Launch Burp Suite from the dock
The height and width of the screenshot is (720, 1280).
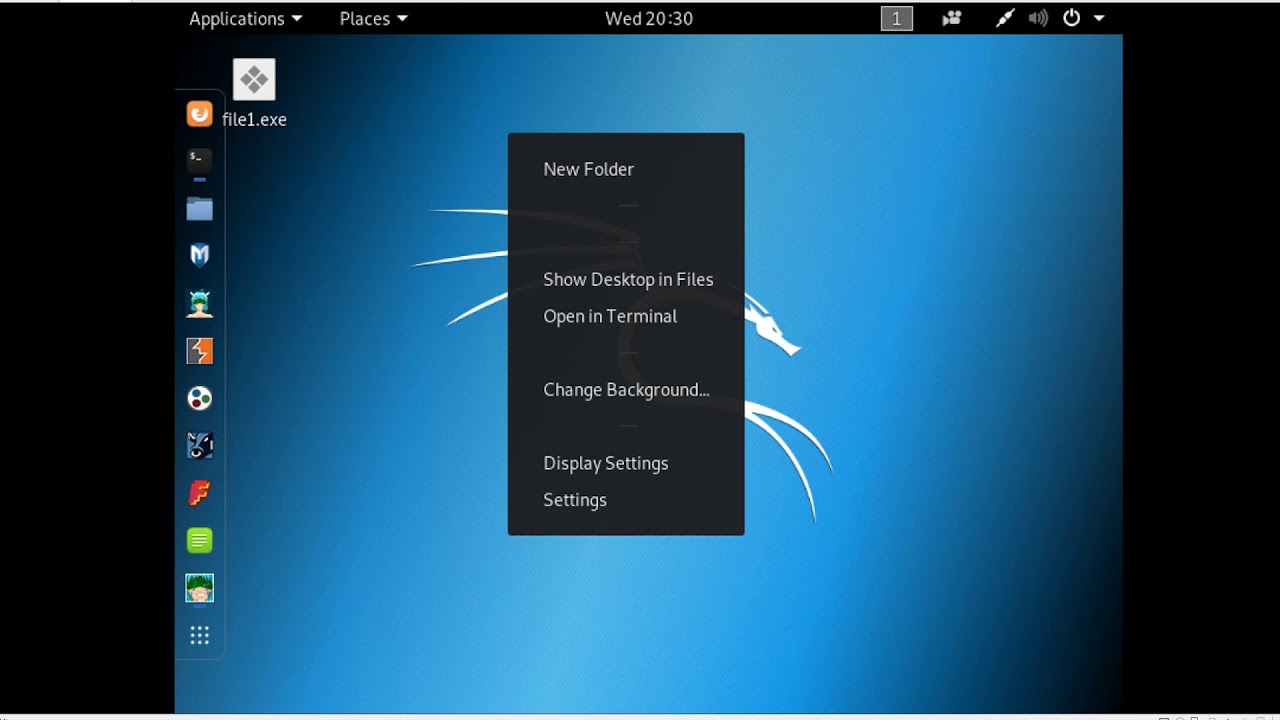(x=200, y=351)
